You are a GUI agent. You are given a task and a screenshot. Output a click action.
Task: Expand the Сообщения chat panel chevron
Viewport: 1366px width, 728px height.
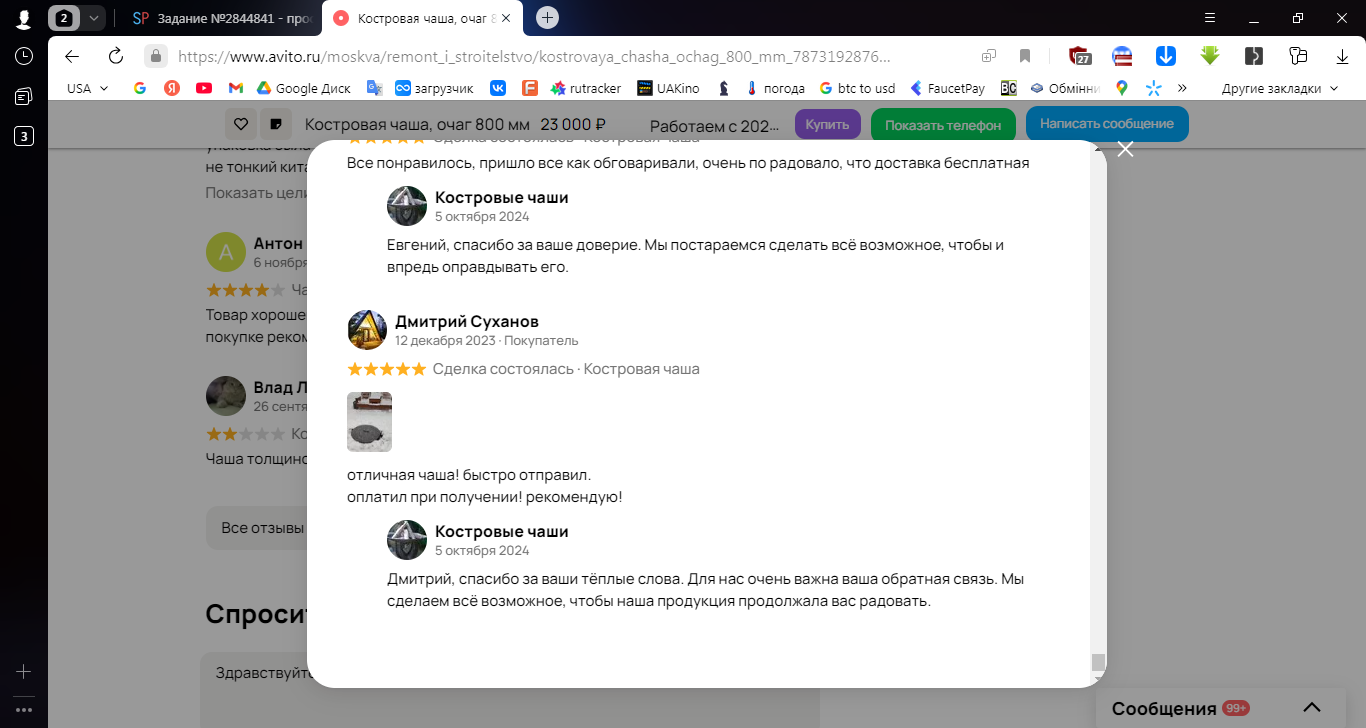pos(1313,707)
